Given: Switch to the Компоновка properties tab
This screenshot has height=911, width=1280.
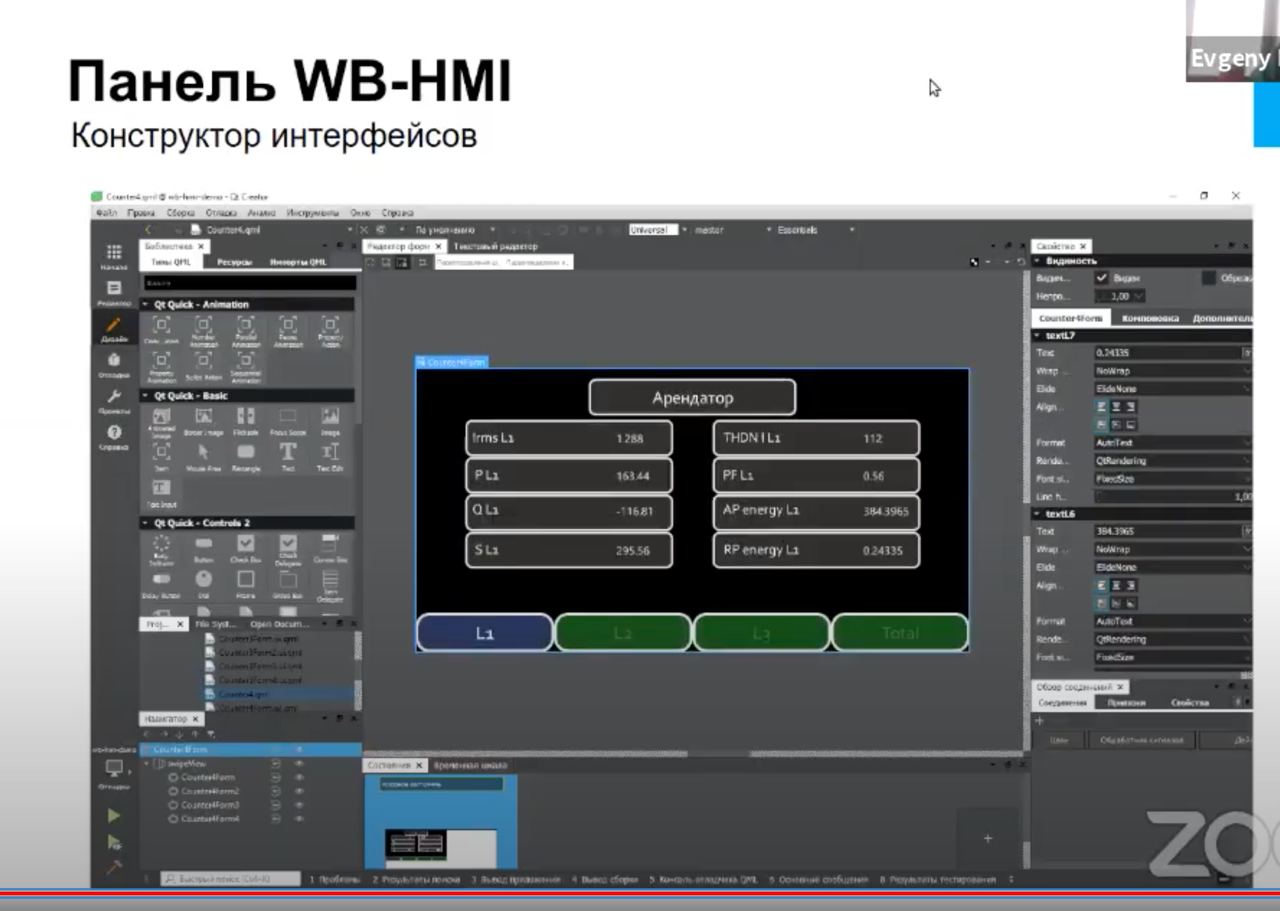Looking at the screenshot, I should click(x=1150, y=318).
